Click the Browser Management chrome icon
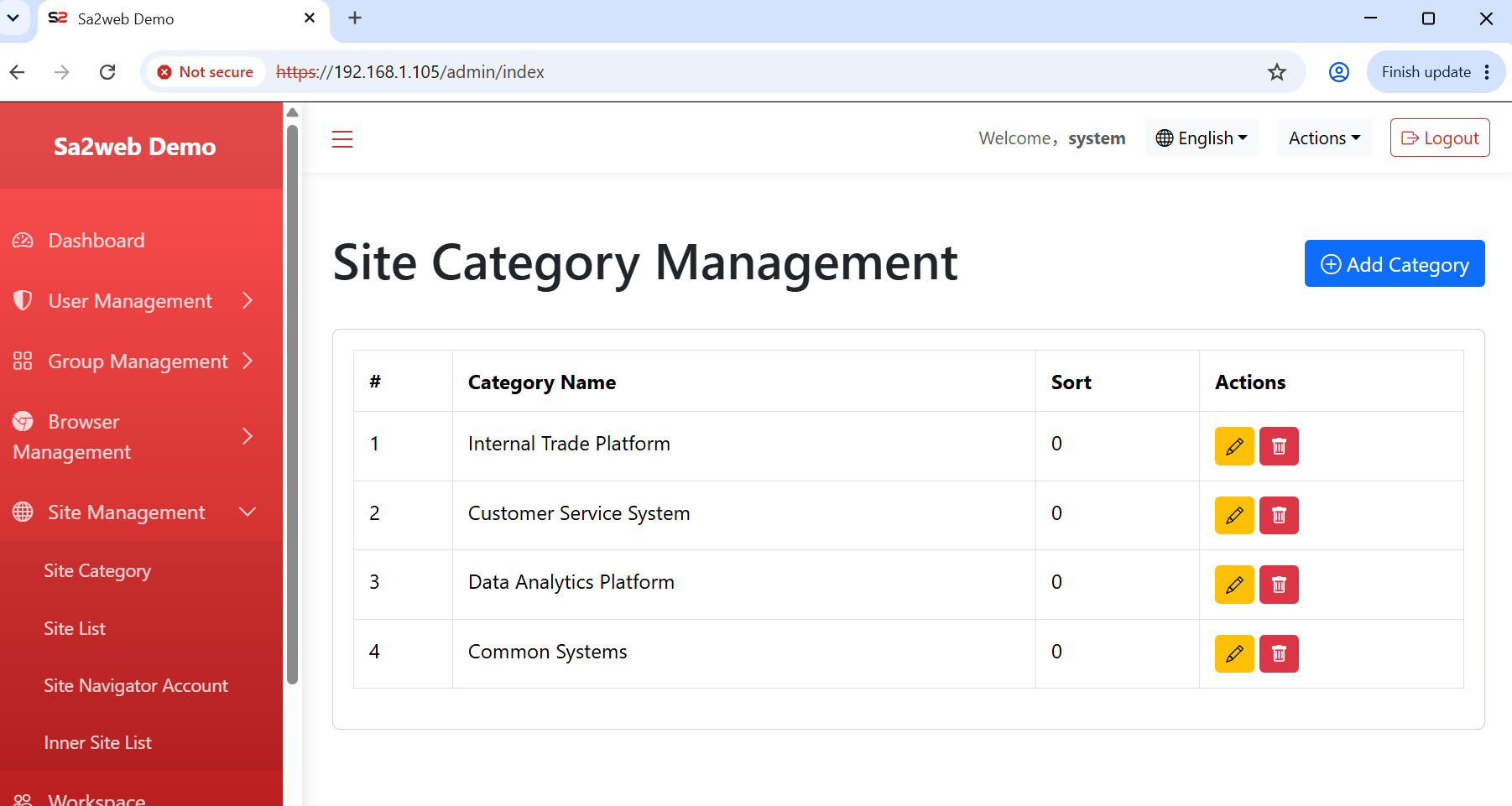The height and width of the screenshot is (806, 1512). coord(23,421)
